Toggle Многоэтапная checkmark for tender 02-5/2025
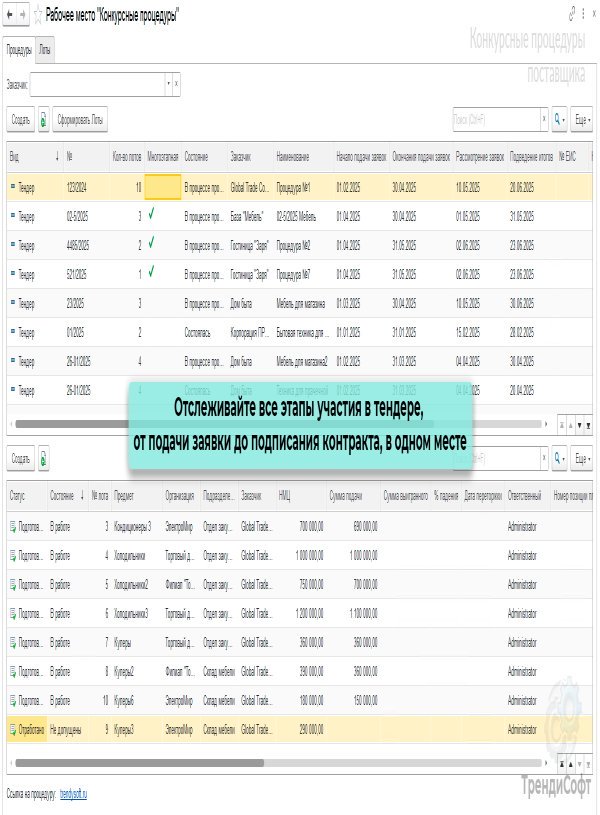Screen dimensions: 600x815 coord(151,214)
